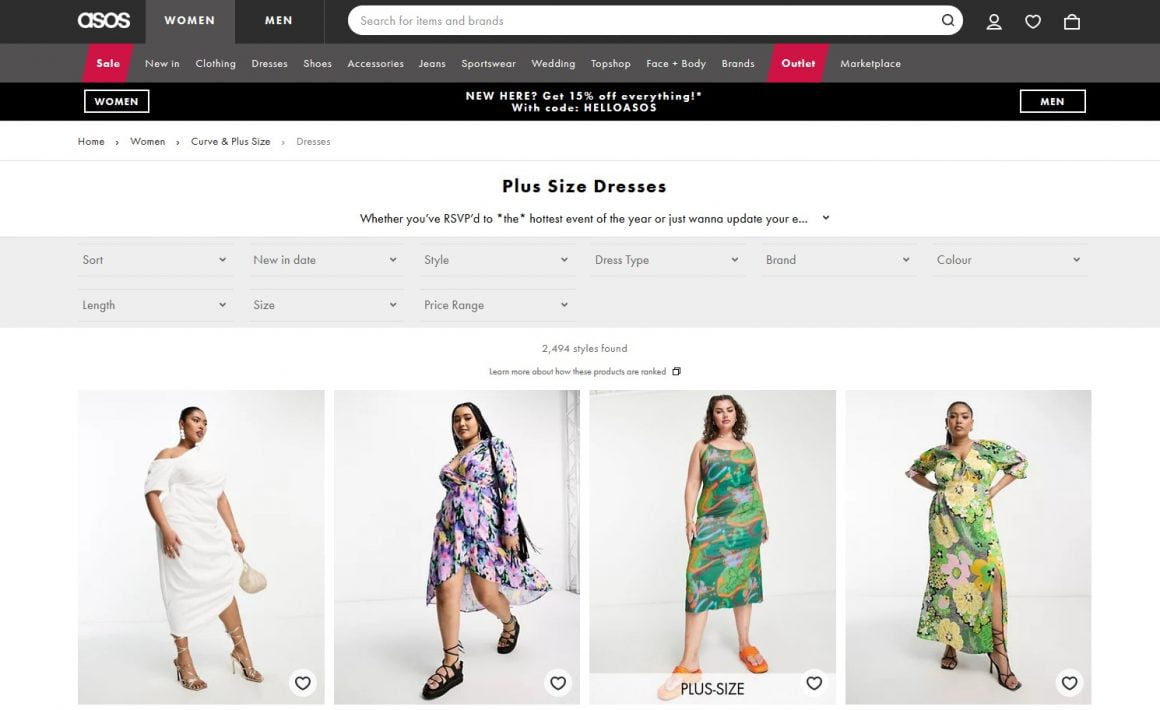Expand the category description chevron
1160x710 pixels.
click(x=826, y=218)
